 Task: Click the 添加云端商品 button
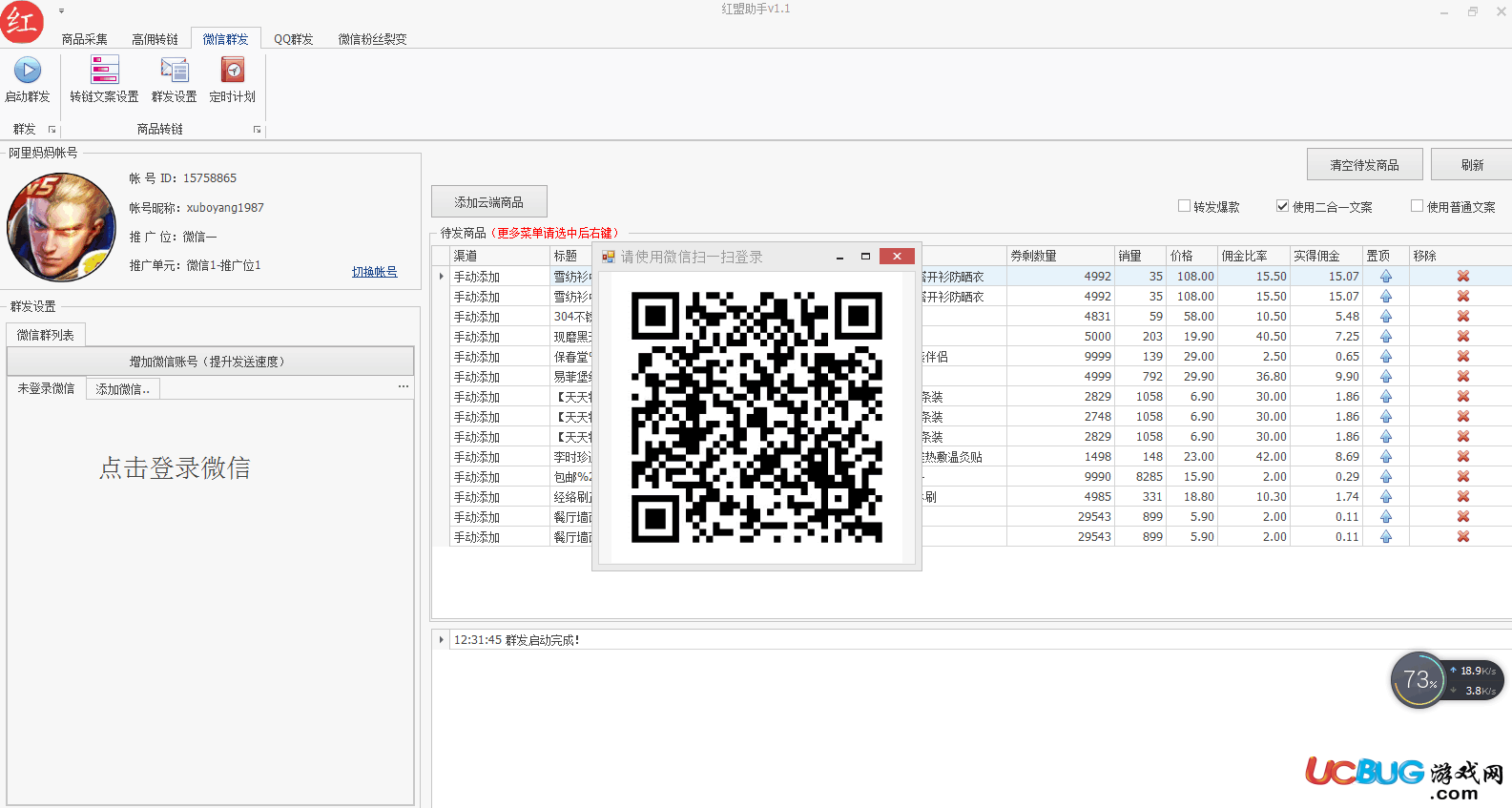pyautogui.click(x=489, y=202)
